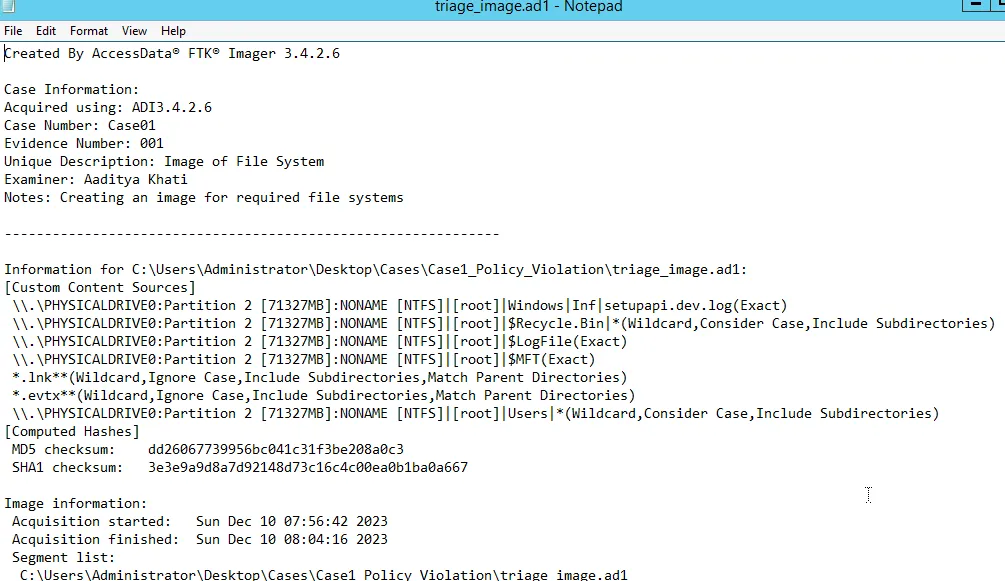Screen dimensions: 1005x581
Task: Click the [Custom Content Sources] heading
Action: coord(100,287)
